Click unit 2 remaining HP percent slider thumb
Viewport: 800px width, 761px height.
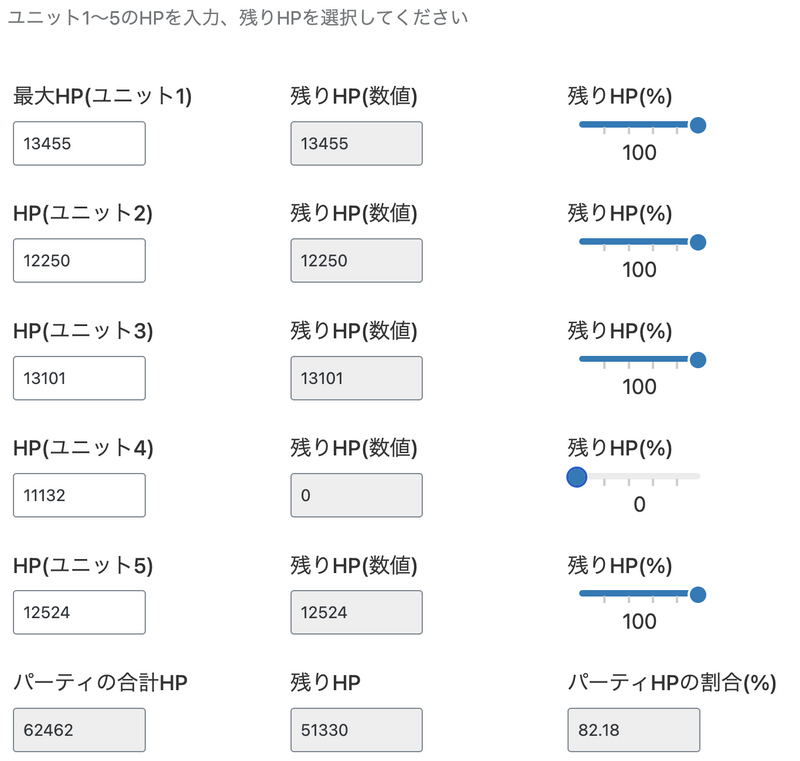(698, 242)
